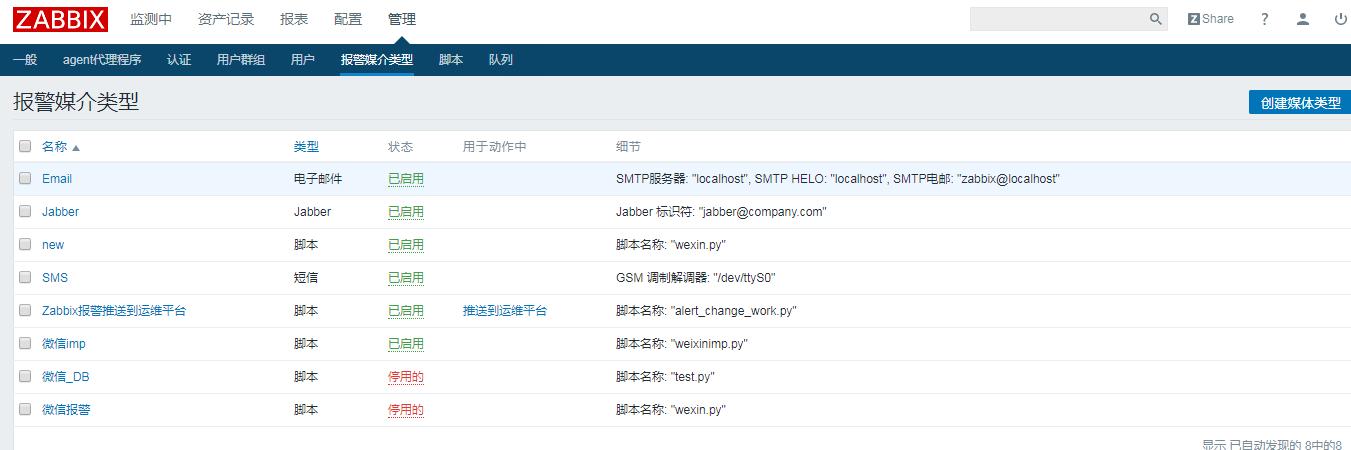Click the Jabber 标识符 detail text
Viewport: 1351px width, 450px height.
[721, 212]
